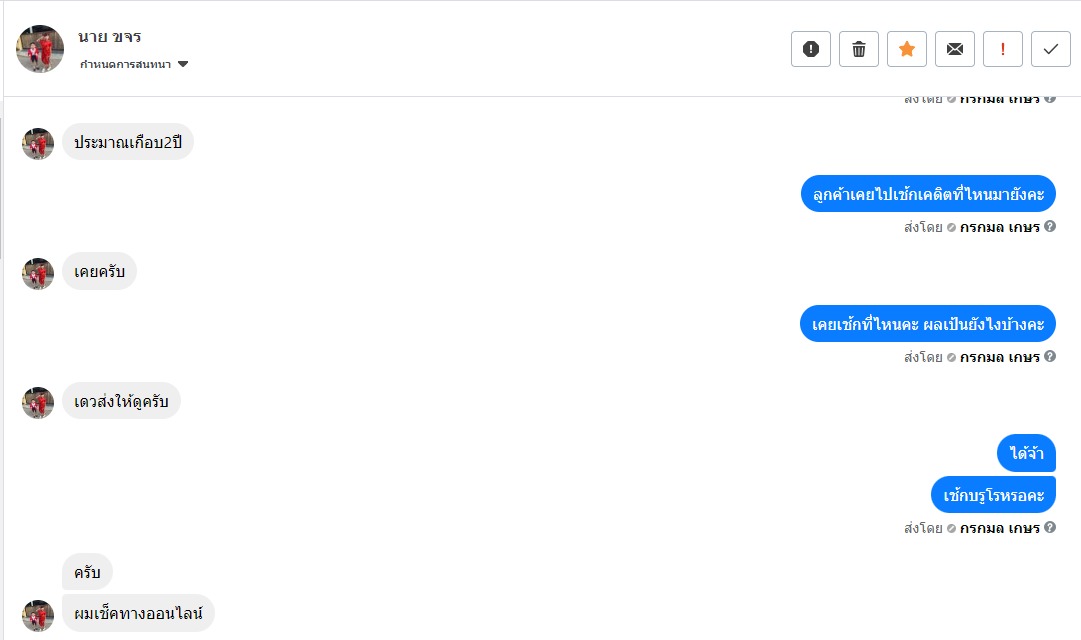
Task: Open the นาย ขจร contact name
Action: (x=110, y=37)
